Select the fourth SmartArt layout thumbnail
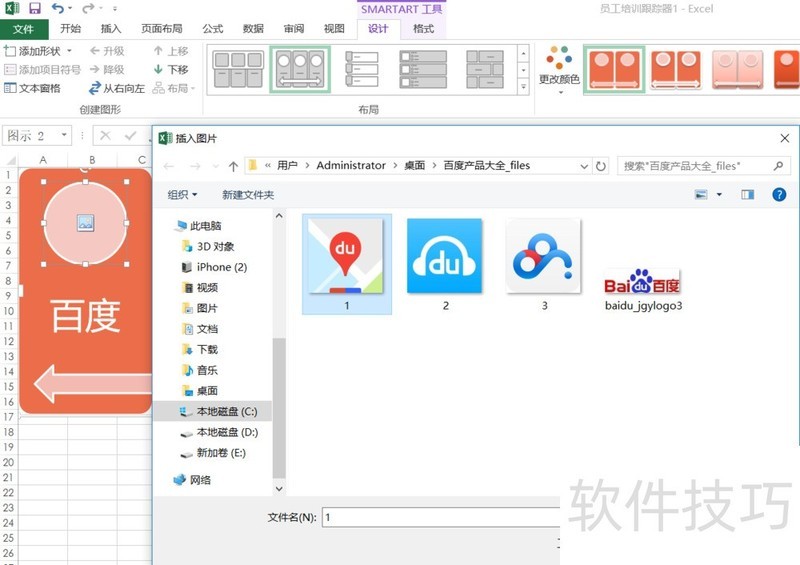Screen dimensions: 800x565 click(423, 69)
